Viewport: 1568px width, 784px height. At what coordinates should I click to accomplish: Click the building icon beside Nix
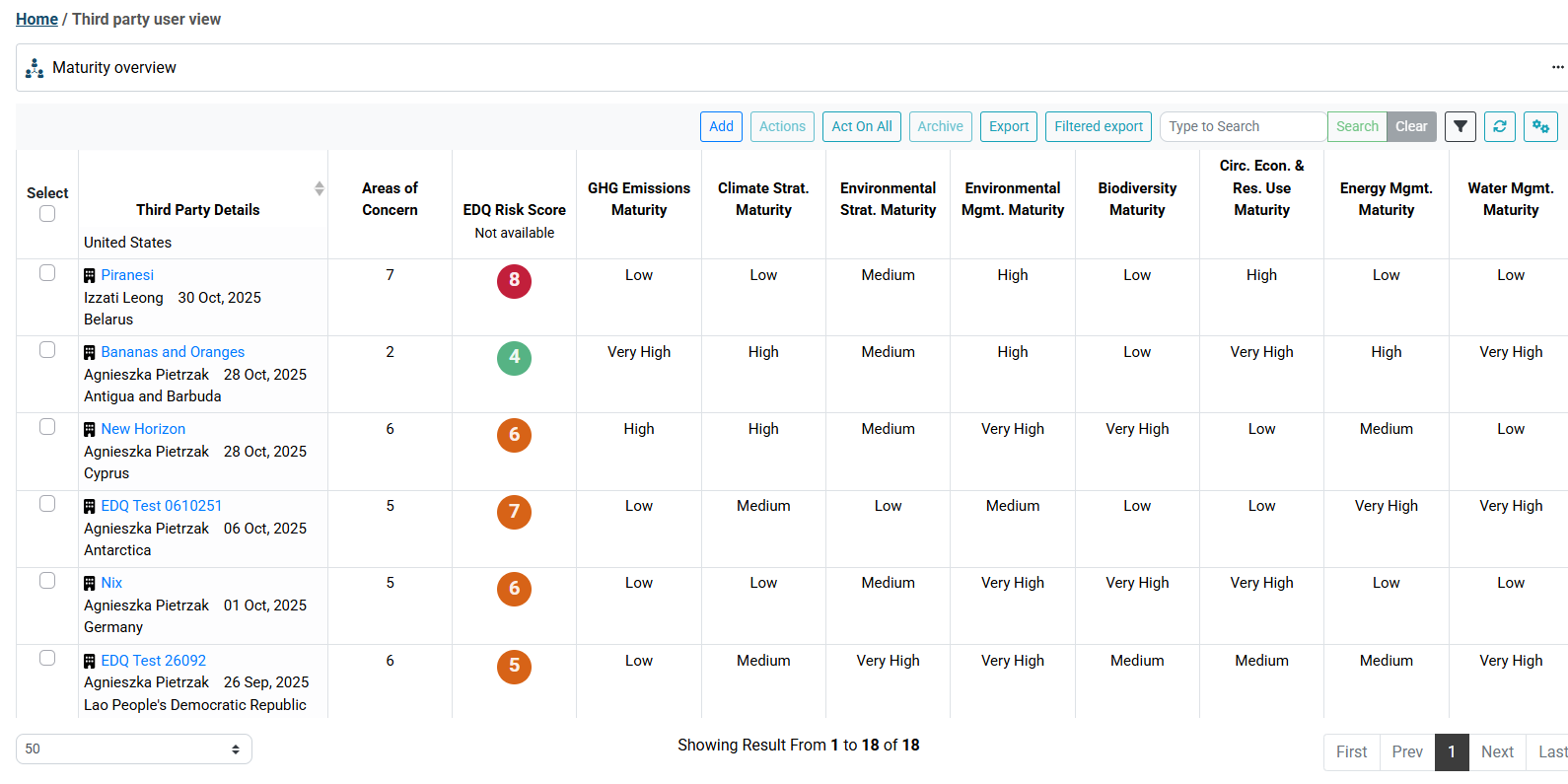coord(90,584)
